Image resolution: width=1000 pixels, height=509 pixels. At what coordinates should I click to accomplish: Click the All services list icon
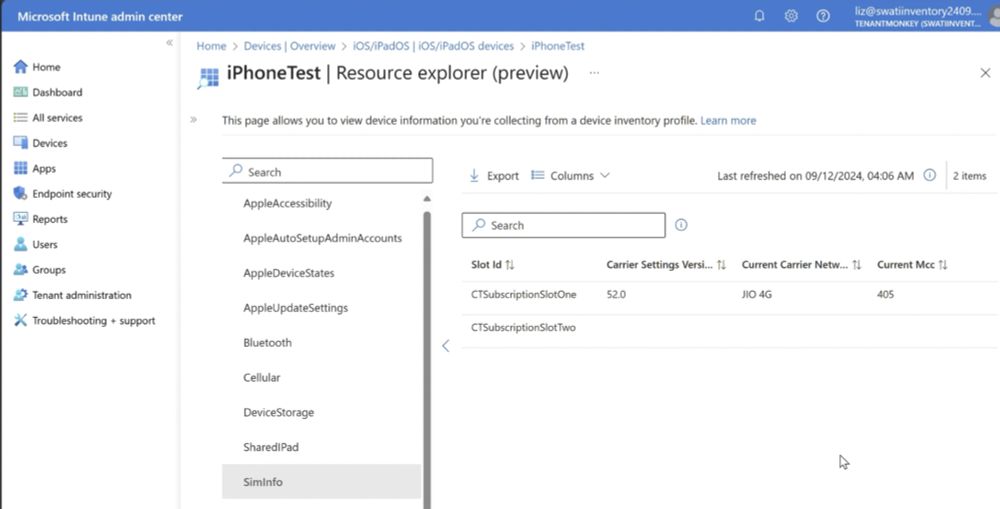point(20,117)
